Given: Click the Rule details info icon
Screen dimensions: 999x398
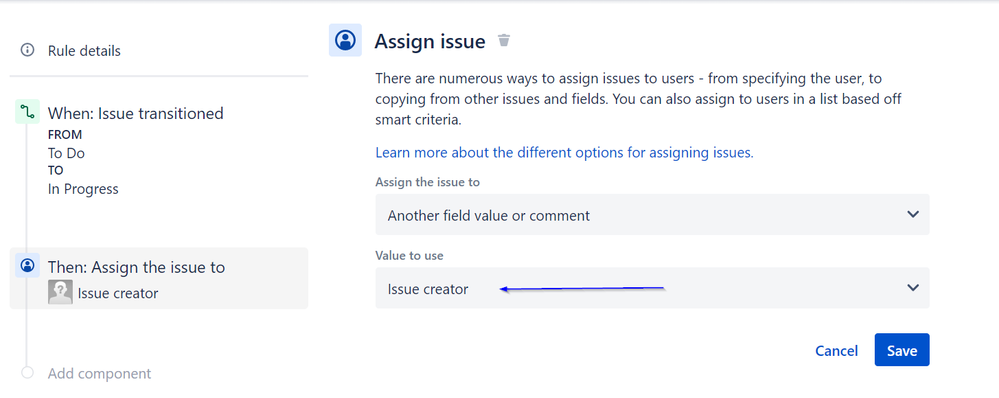Looking at the screenshot, I should point(27,50).
